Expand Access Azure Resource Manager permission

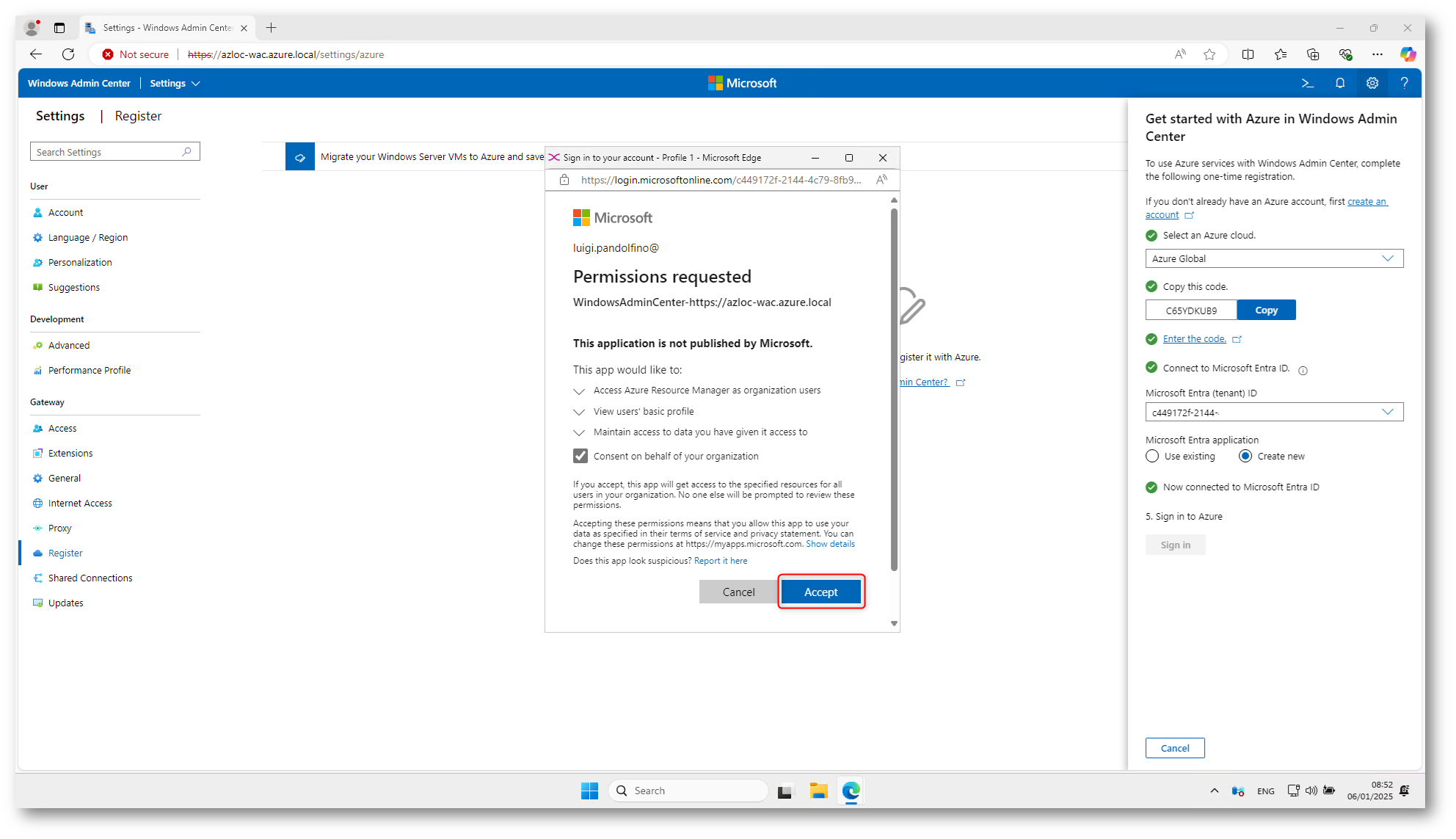click(579, 391)
